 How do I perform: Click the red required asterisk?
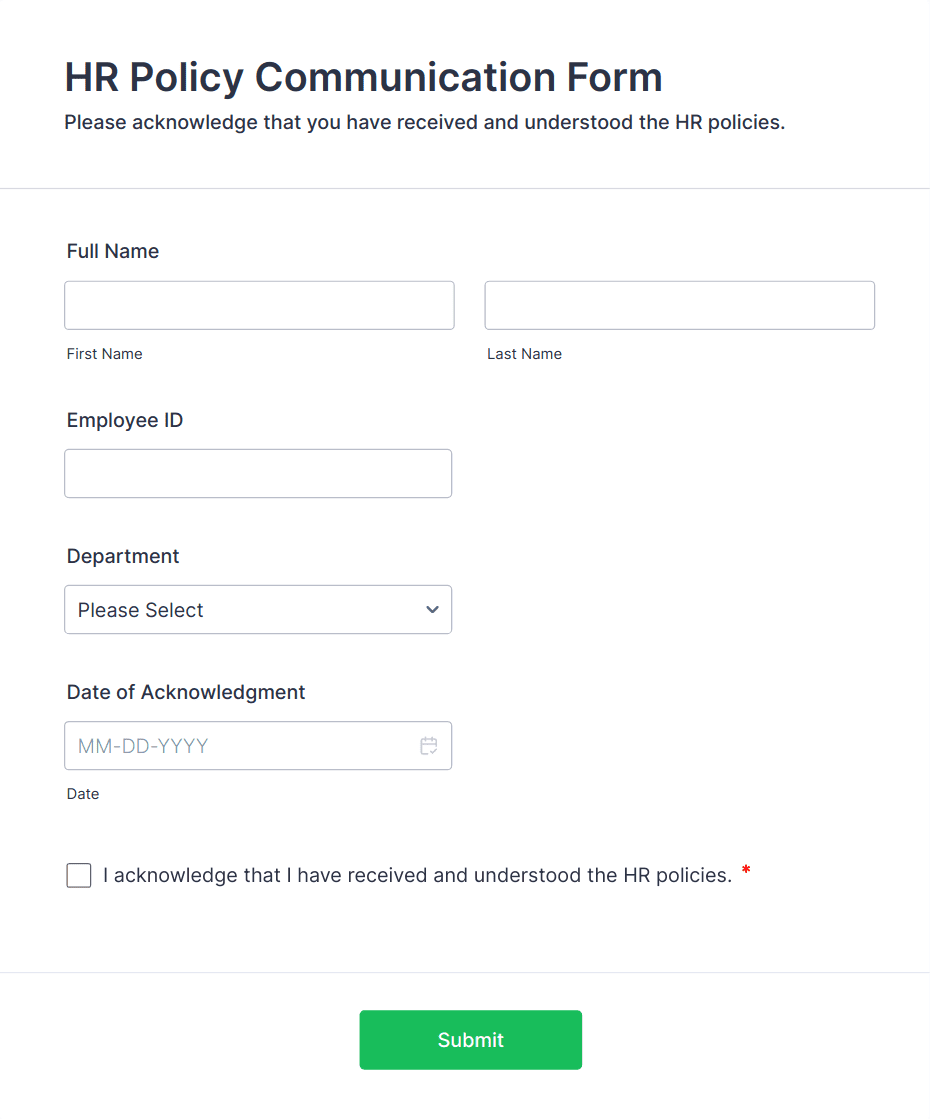[746, 872]
